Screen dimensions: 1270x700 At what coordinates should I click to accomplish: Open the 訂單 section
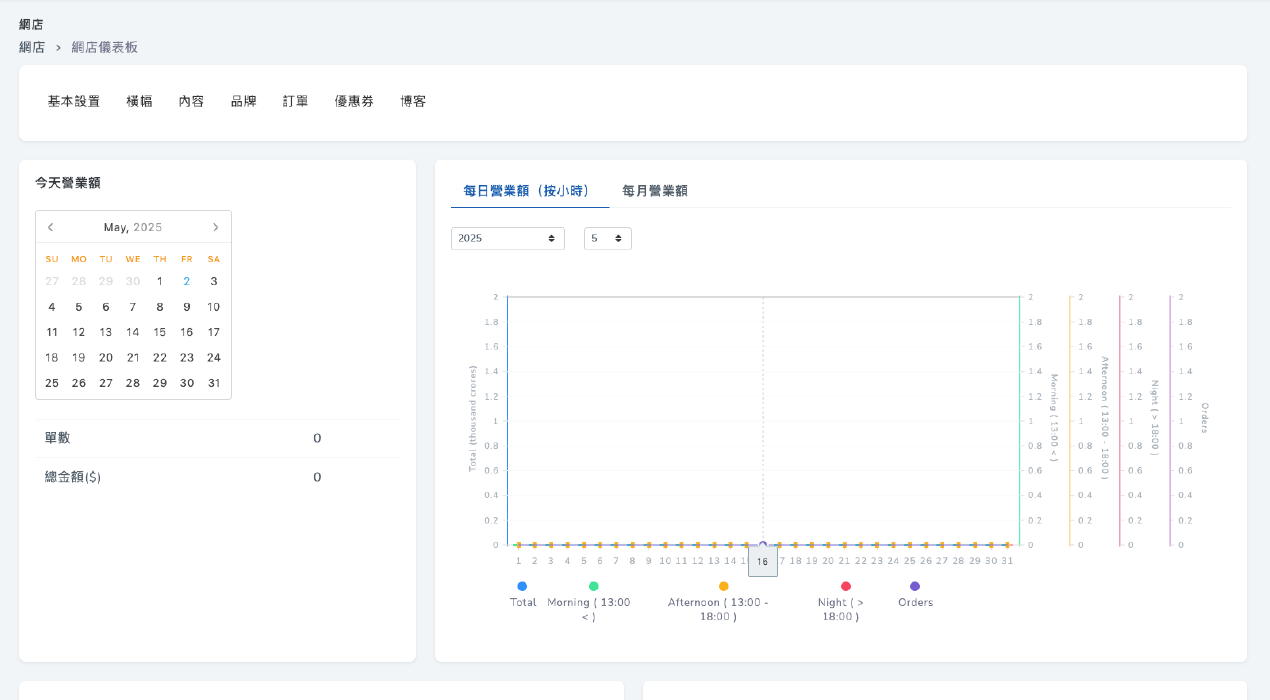pyautogui.click(x=295, y=101)
